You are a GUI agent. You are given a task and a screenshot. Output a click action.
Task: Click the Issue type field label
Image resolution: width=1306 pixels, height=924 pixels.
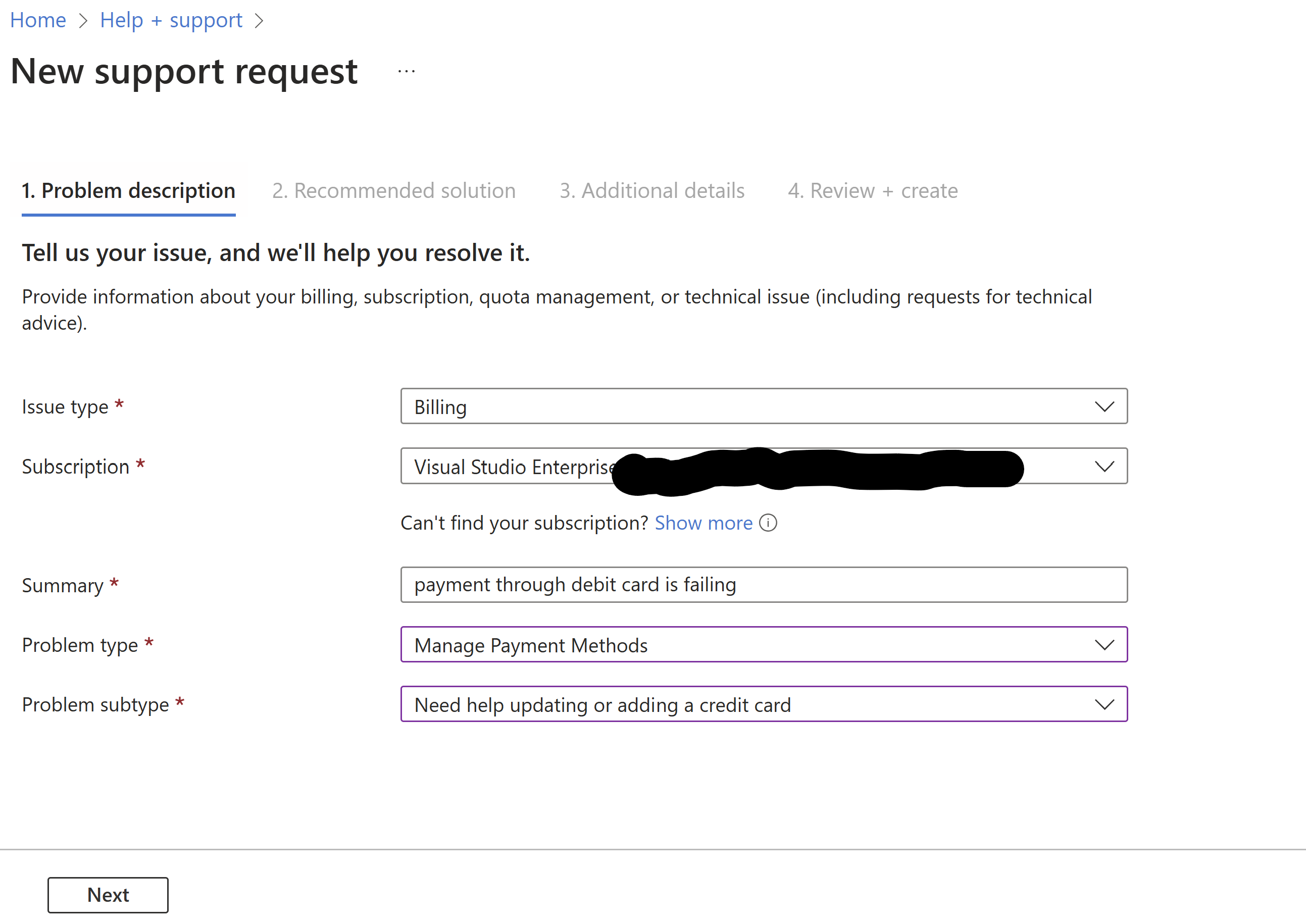65,407
